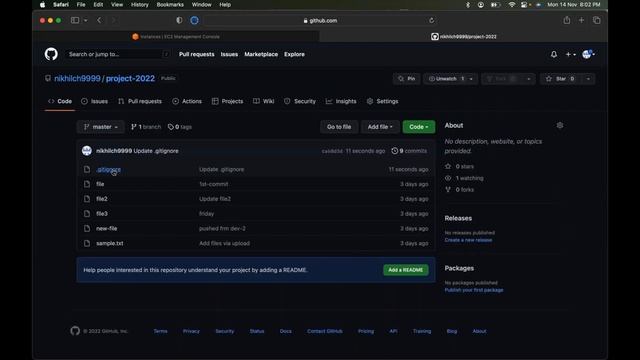Expand the Unwatch dropdown arrow
640x360 pixels.
point(471,79)
